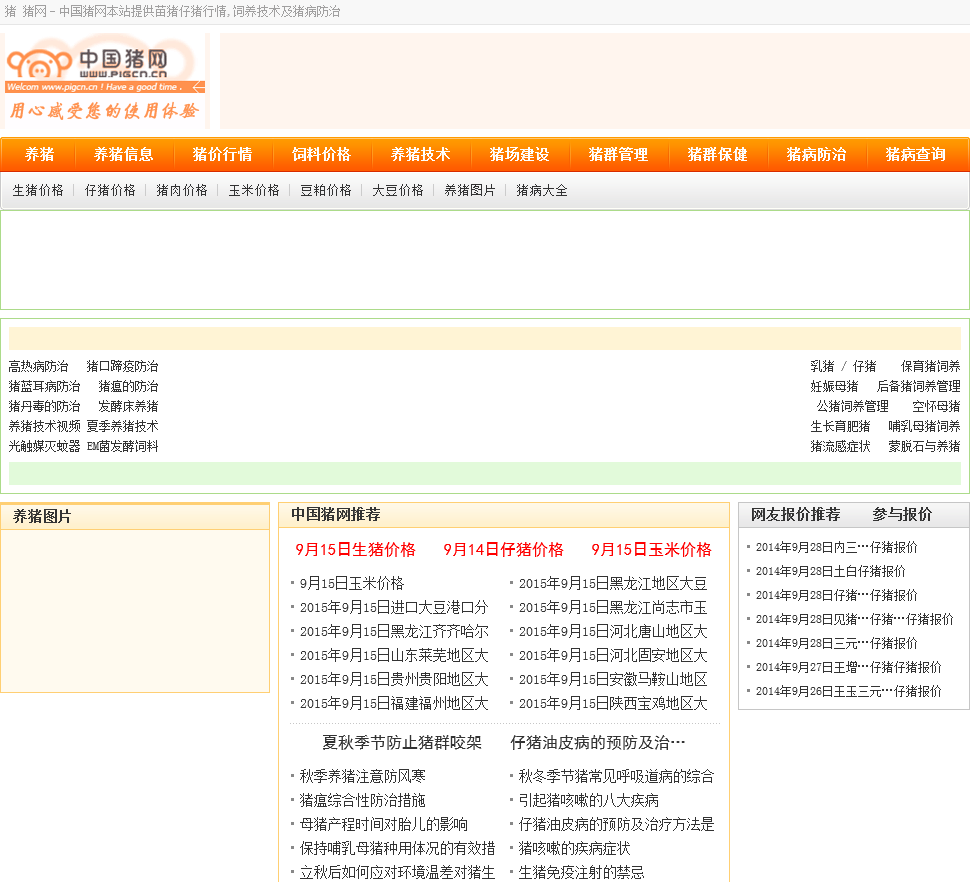Open 2015年9月15日河北唐山地区大 article
Image resolution: width=970 pixels, height=882 pixels.
[x=612, y=632]
